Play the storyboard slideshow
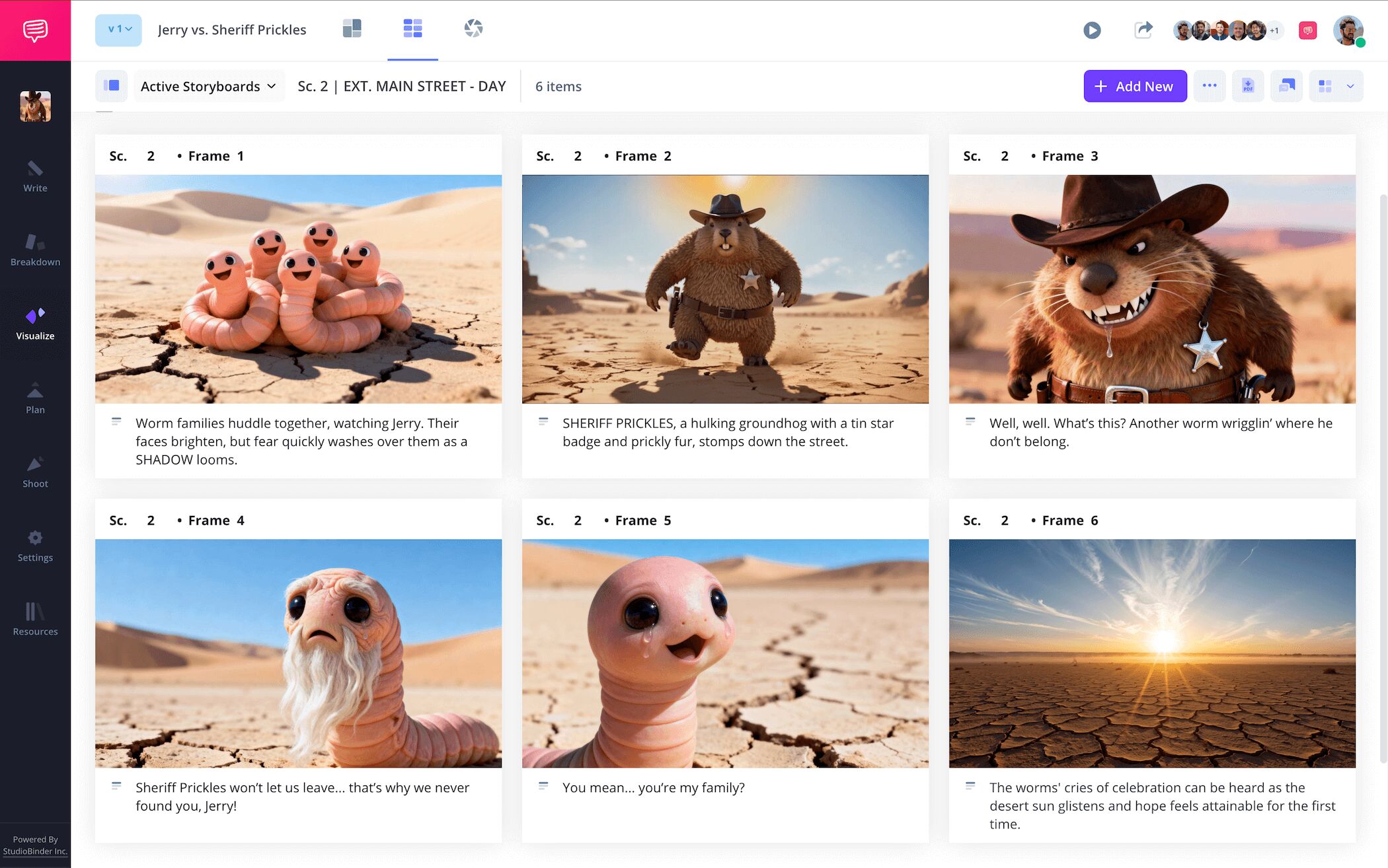The height and width of the screenshot is (868, 1388). (1092, 30)
